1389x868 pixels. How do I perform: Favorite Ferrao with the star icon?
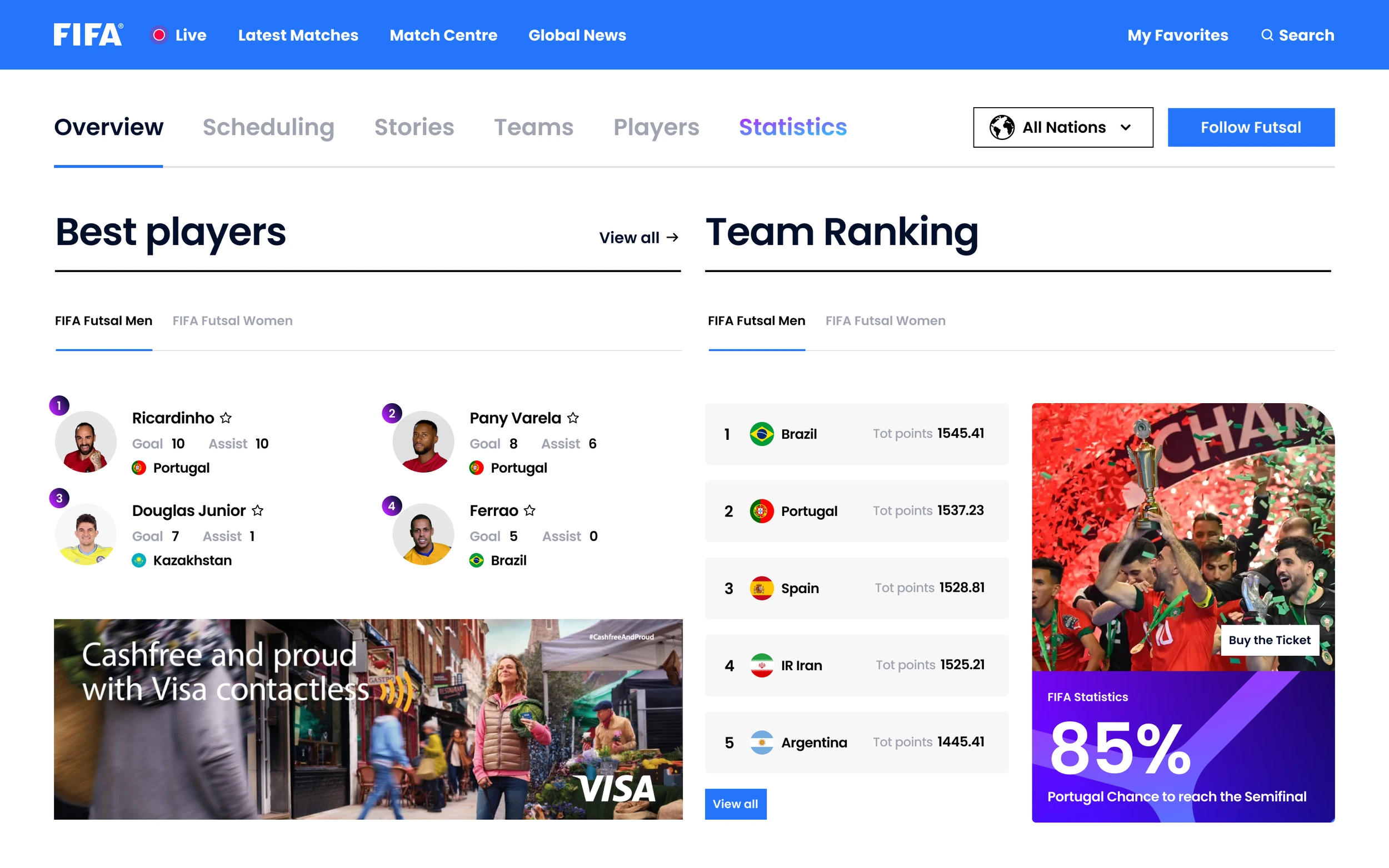529,510
